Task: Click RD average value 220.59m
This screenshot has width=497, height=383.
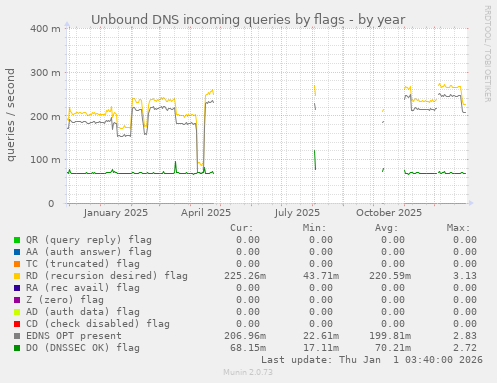Action: (390, 276)
